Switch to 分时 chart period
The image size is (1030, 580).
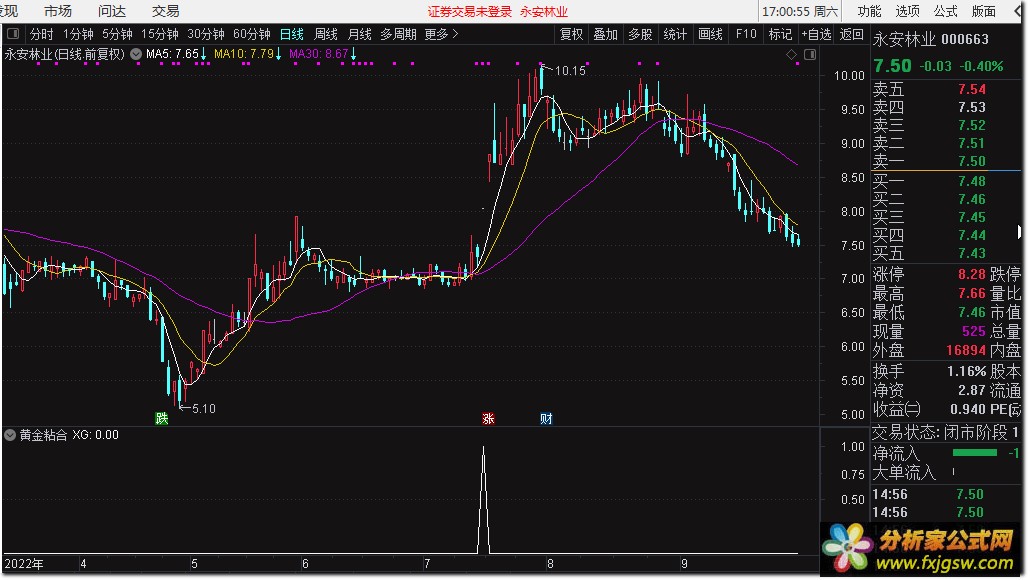pos(41,34)
